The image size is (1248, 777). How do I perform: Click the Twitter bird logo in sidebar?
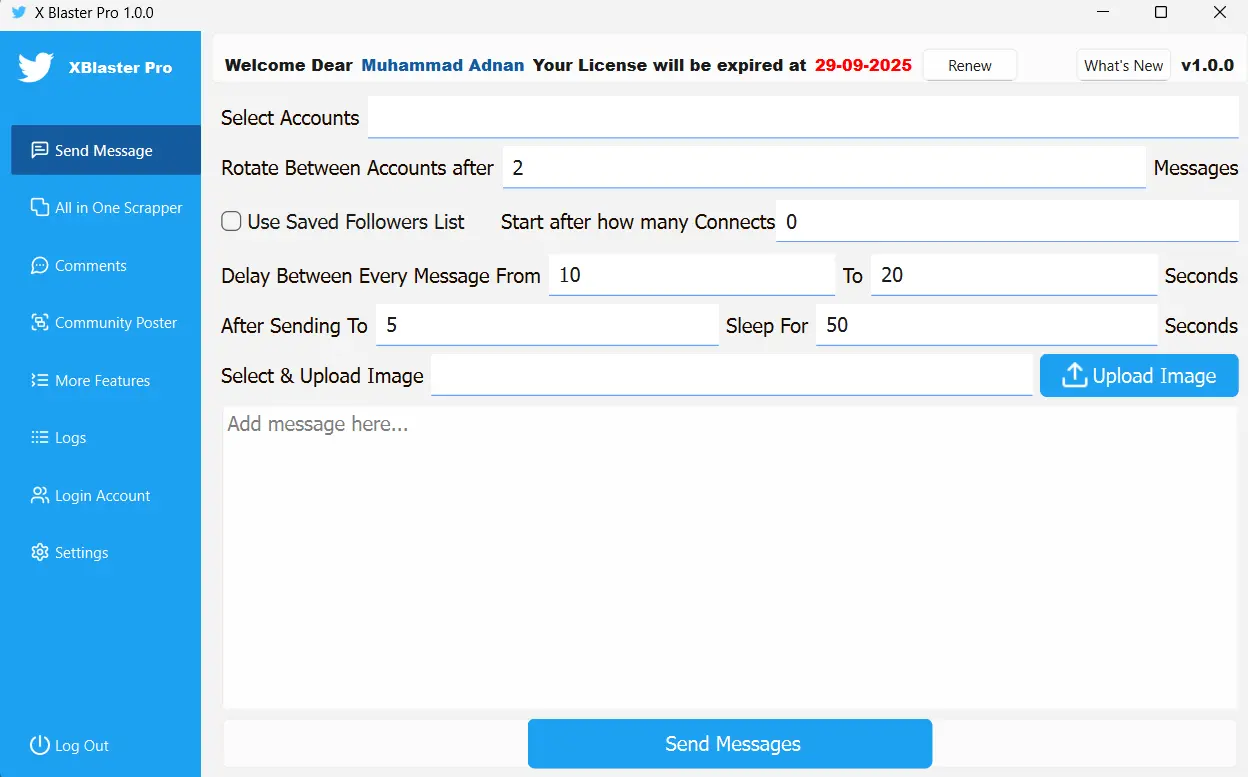(x=35, y=67)
